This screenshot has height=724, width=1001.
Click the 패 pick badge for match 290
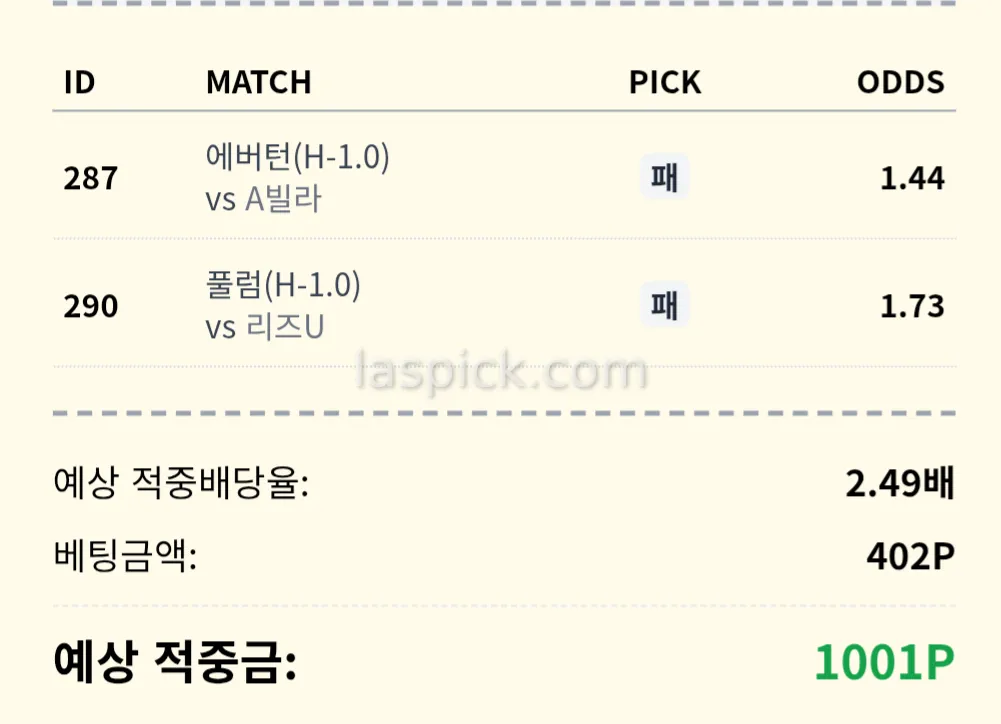664,306
